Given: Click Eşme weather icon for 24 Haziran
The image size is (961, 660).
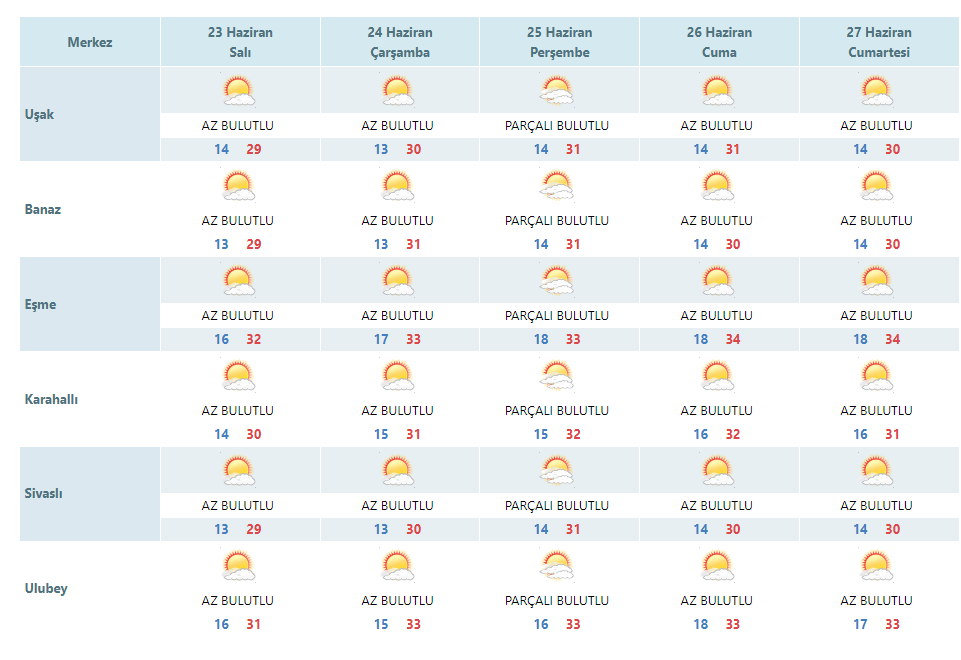Looking at the screenshot, I should (x=398, y=281).
